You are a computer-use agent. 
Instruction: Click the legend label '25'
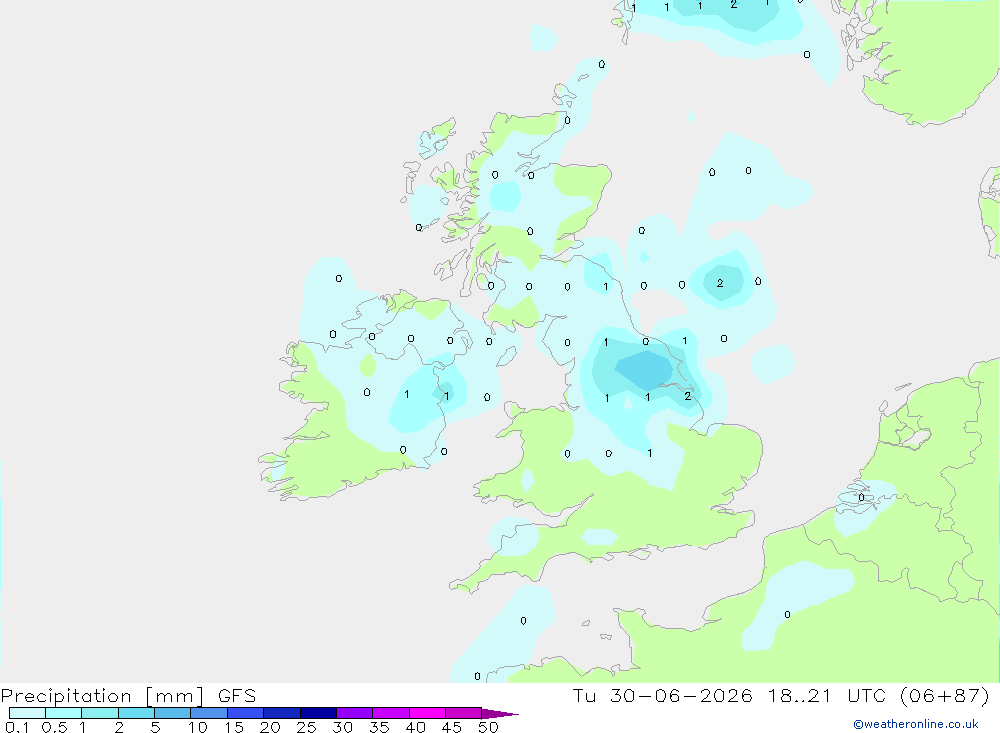pyautogui.click(x=307, y=727)
